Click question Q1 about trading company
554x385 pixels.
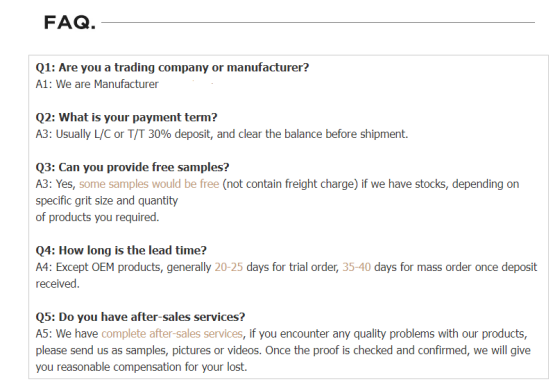pyautogui.click(x=172, y=67)
